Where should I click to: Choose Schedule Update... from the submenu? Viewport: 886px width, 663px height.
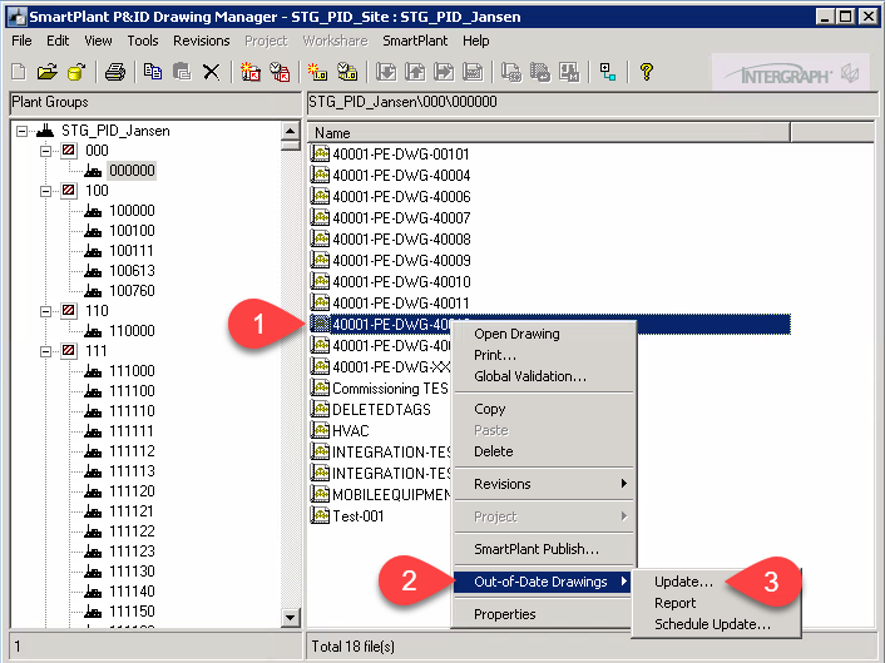coord(712,625)
